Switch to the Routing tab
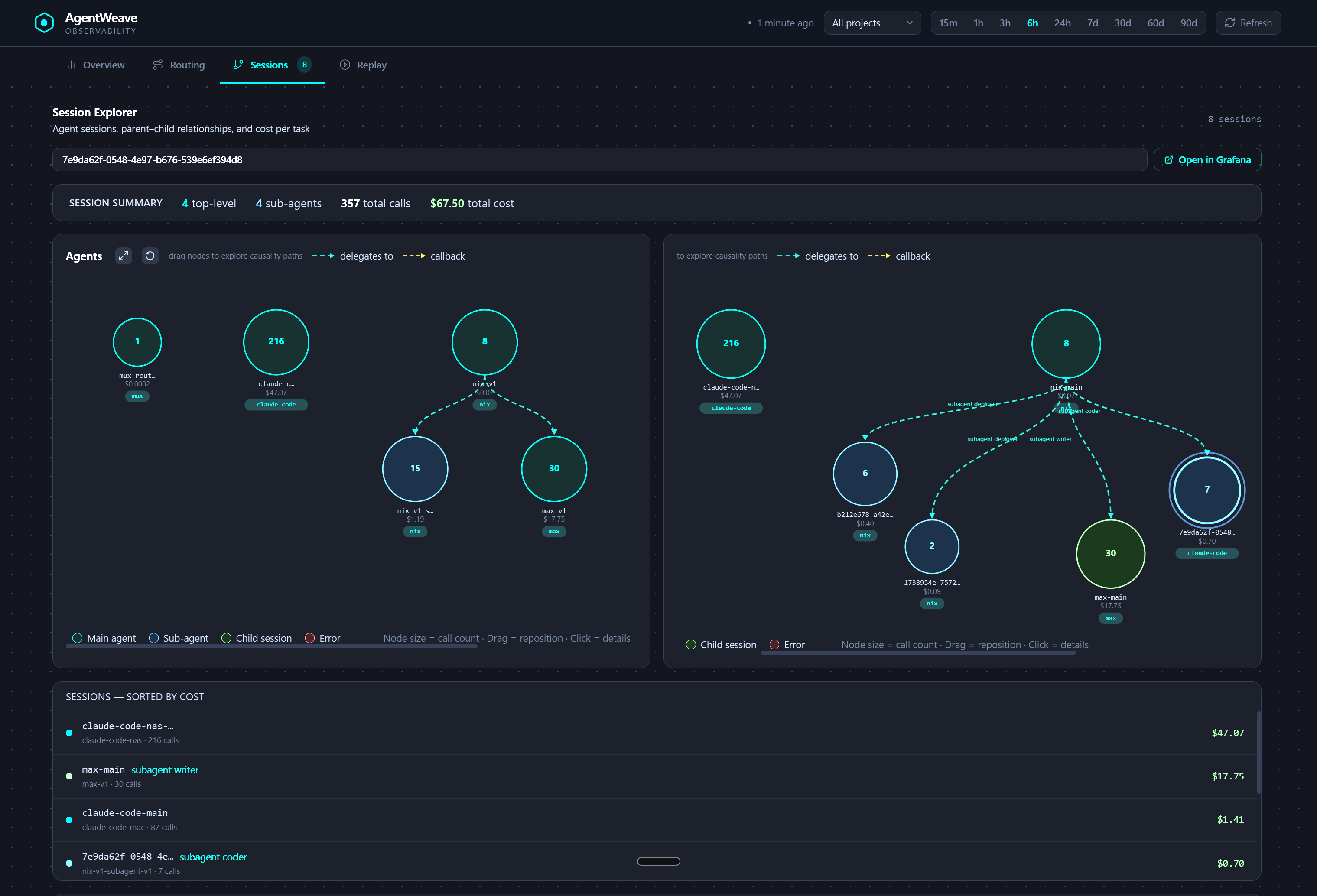 coord(179,65)
